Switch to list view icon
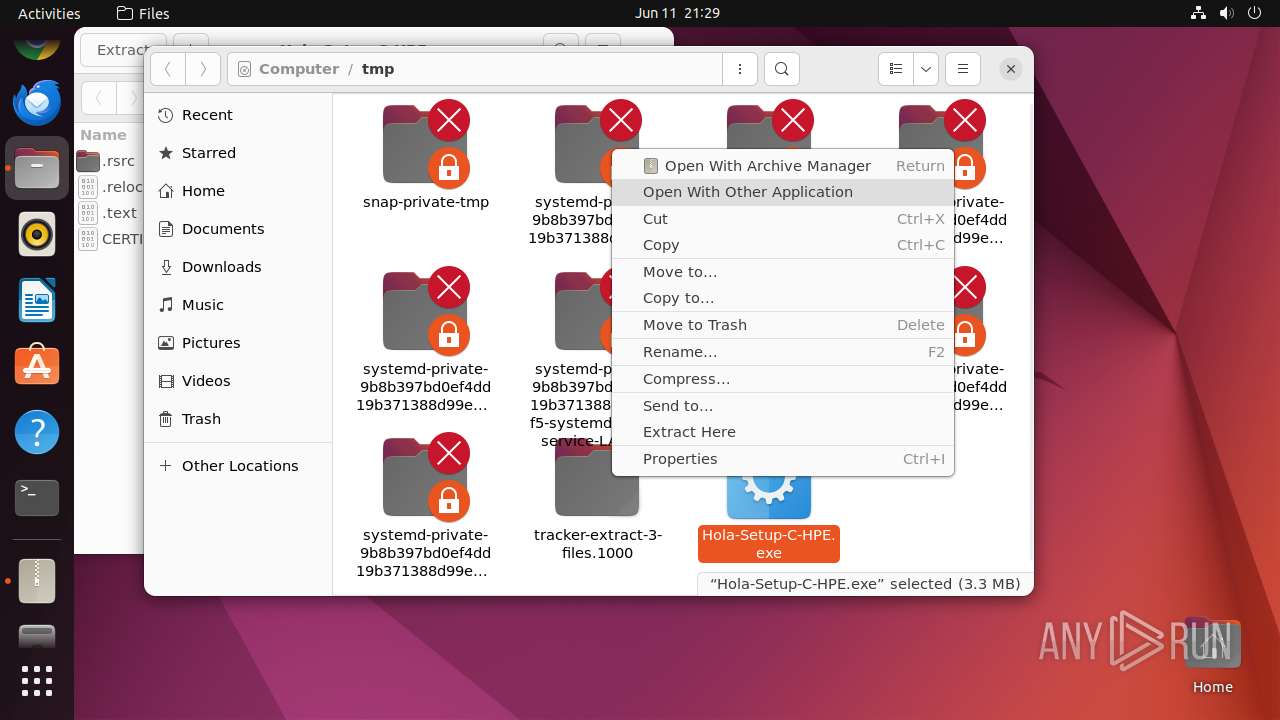The height and width of the screenshot is (720, 1280). click(x=896, y=69)
